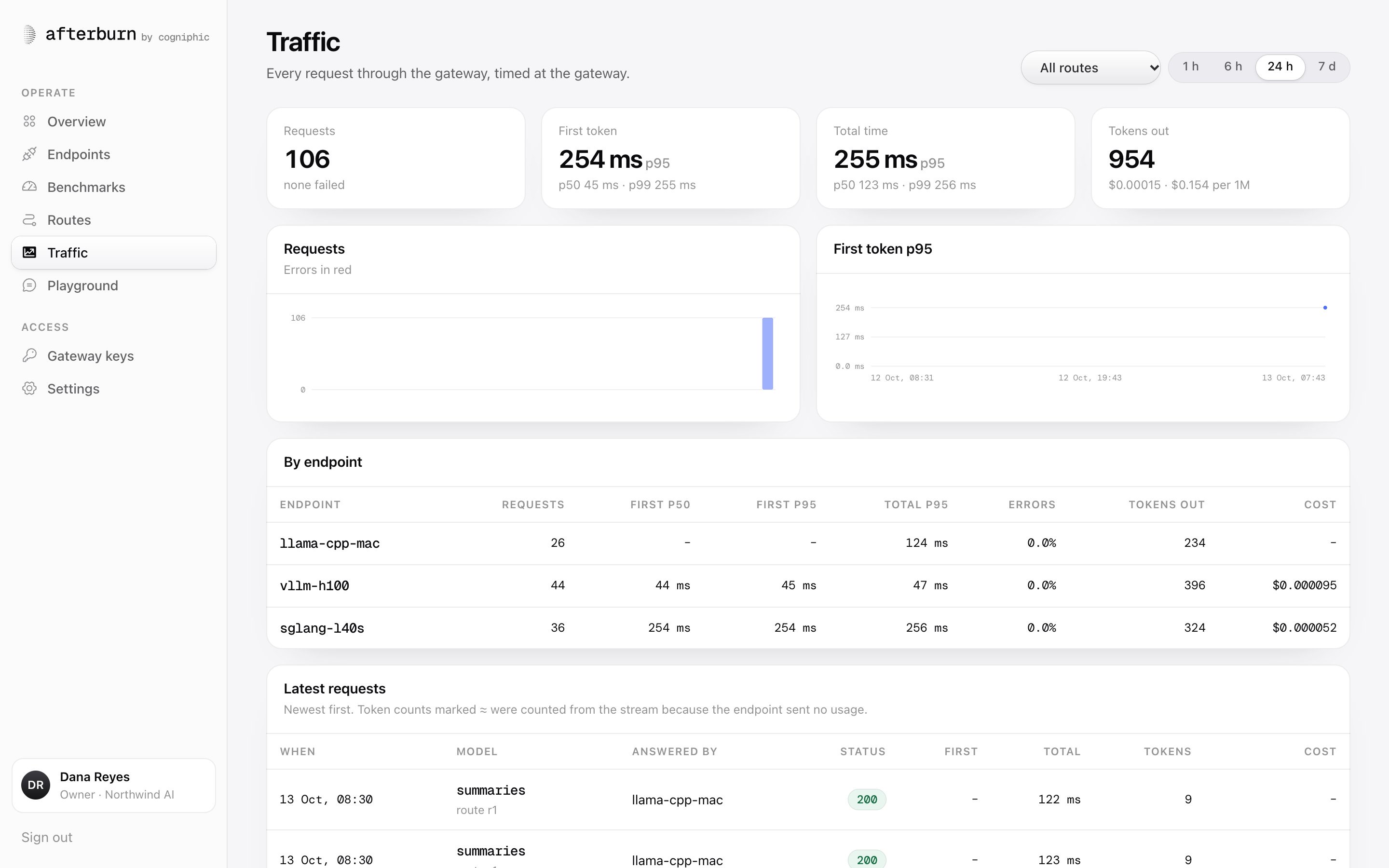Open the All routes dropdown
This screenshot has width=1389, height=868.
tap(1090, 68)
